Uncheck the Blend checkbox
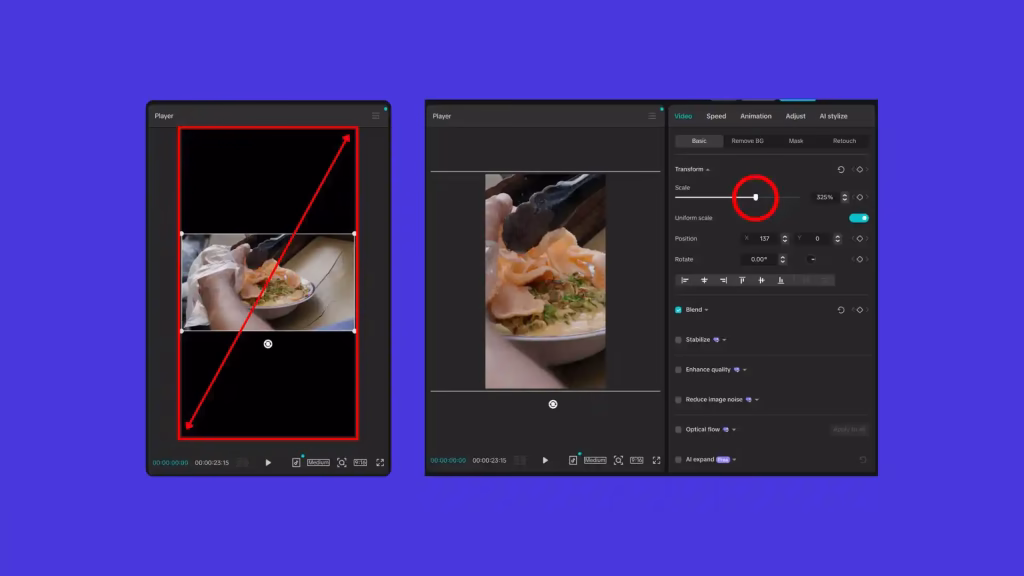The width and height of the screenshot is (1024, 576). [678, 310]
